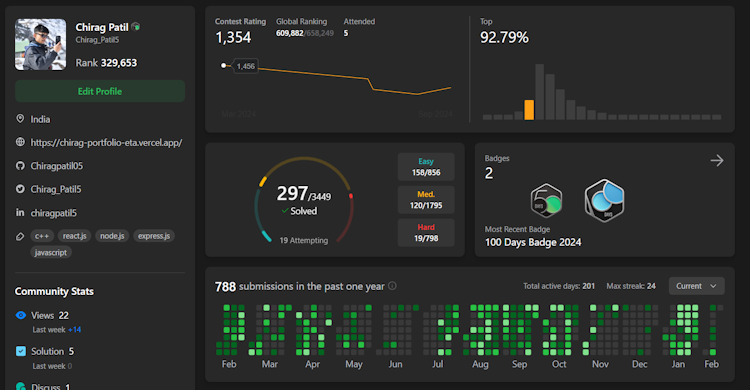Click the Max streak 24 stat
Viewport: 750px width, 390px height.
coord(631,286)
